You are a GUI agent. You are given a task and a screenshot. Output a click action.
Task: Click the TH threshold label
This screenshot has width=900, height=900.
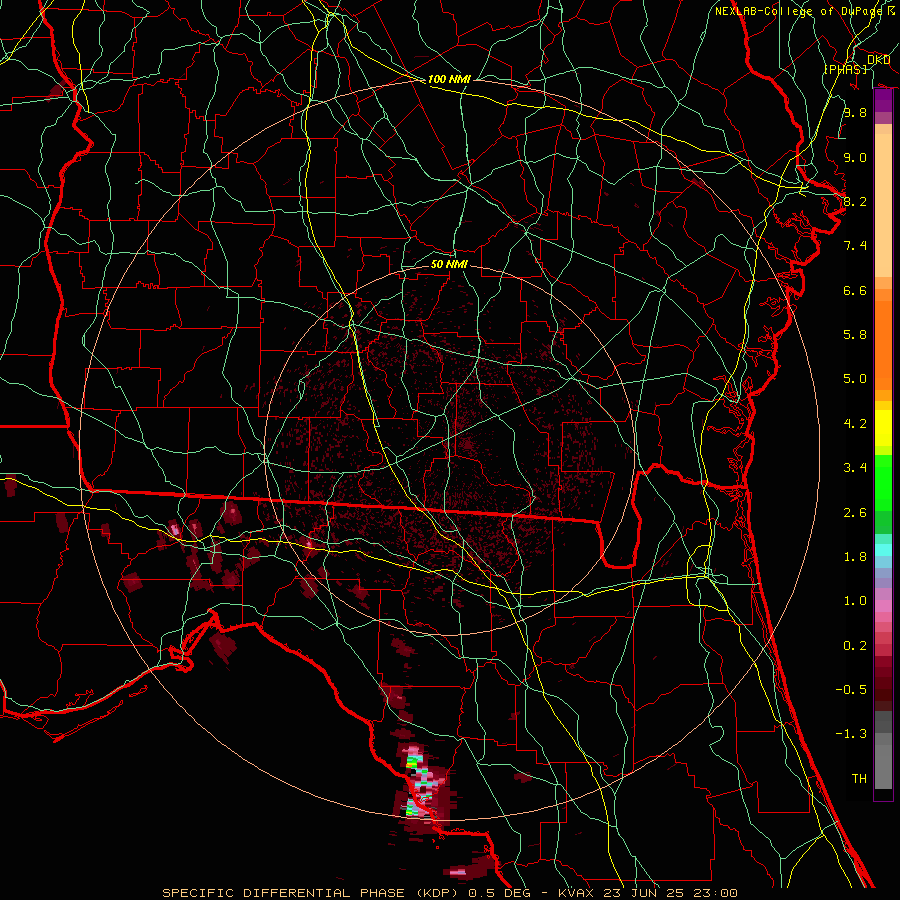pyautogui.click(x=859, y=779)
